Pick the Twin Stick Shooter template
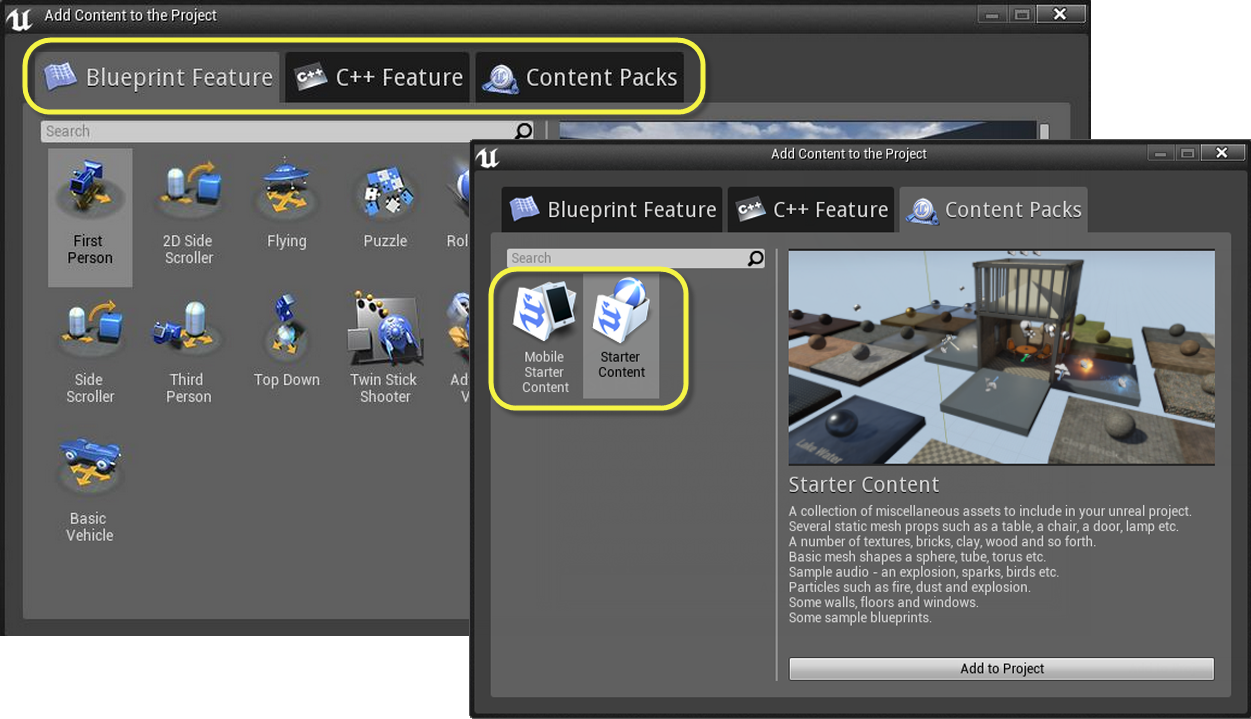The width and height of the screenshot is (1251, 719). [384, 330]
